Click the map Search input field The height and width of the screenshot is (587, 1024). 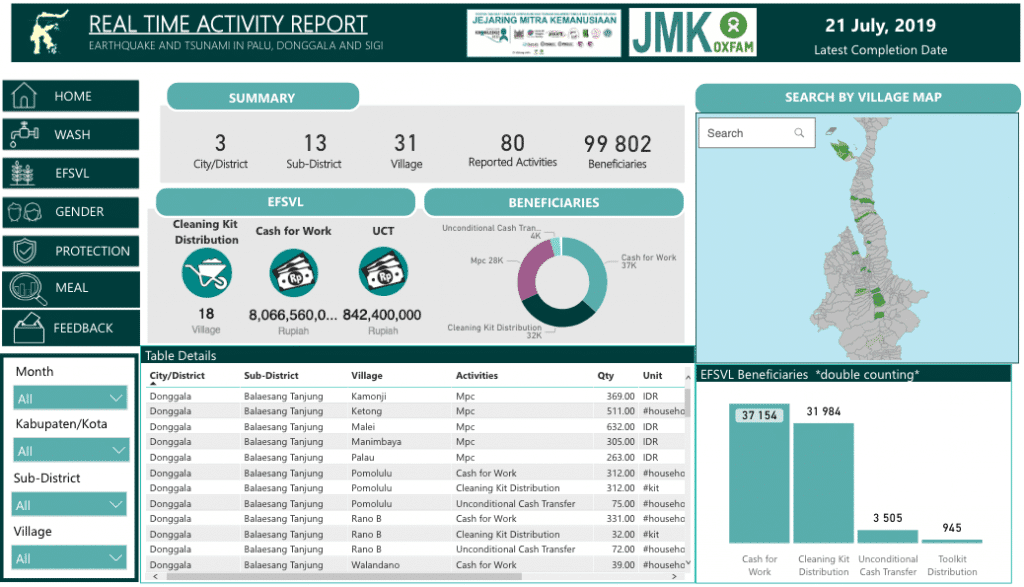757,133
